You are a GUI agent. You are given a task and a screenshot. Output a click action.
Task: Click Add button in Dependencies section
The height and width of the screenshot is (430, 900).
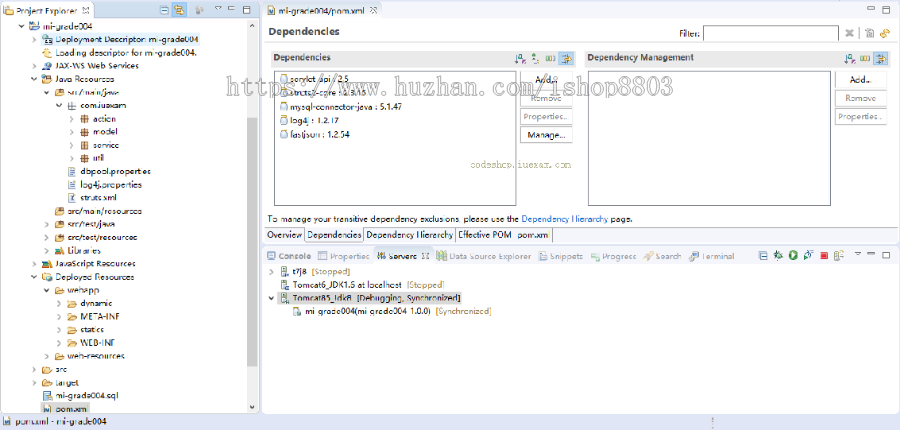pyautogui.click(x=546, y=80)
